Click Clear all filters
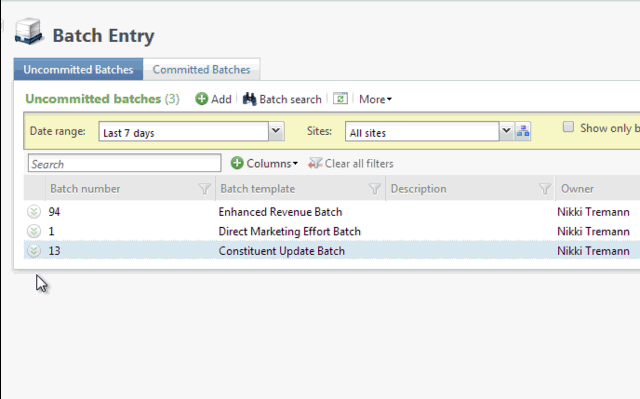Image resolution: width=640 pixels, height=399 pixels. point(351,164)
